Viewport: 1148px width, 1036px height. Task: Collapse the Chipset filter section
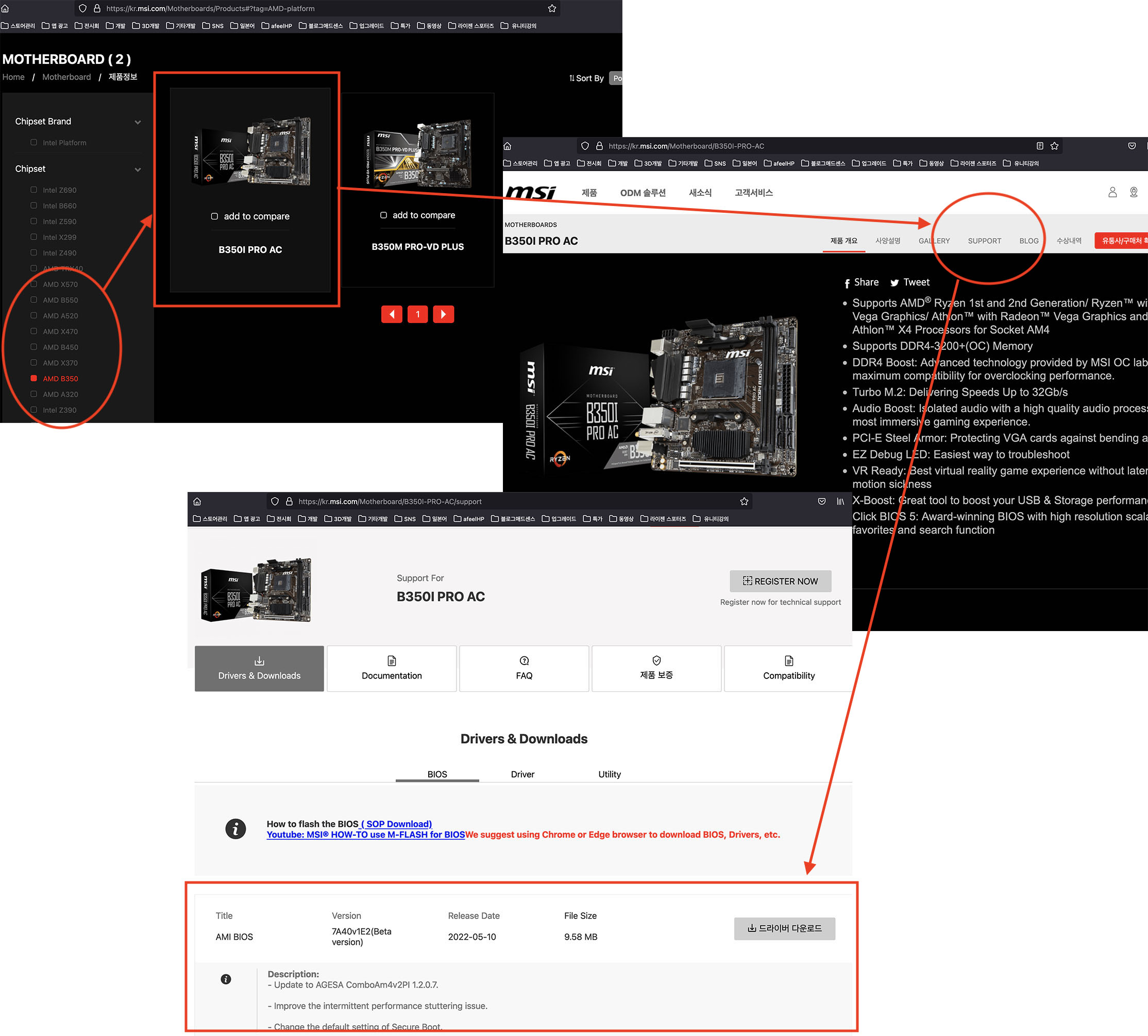point(137,169)
